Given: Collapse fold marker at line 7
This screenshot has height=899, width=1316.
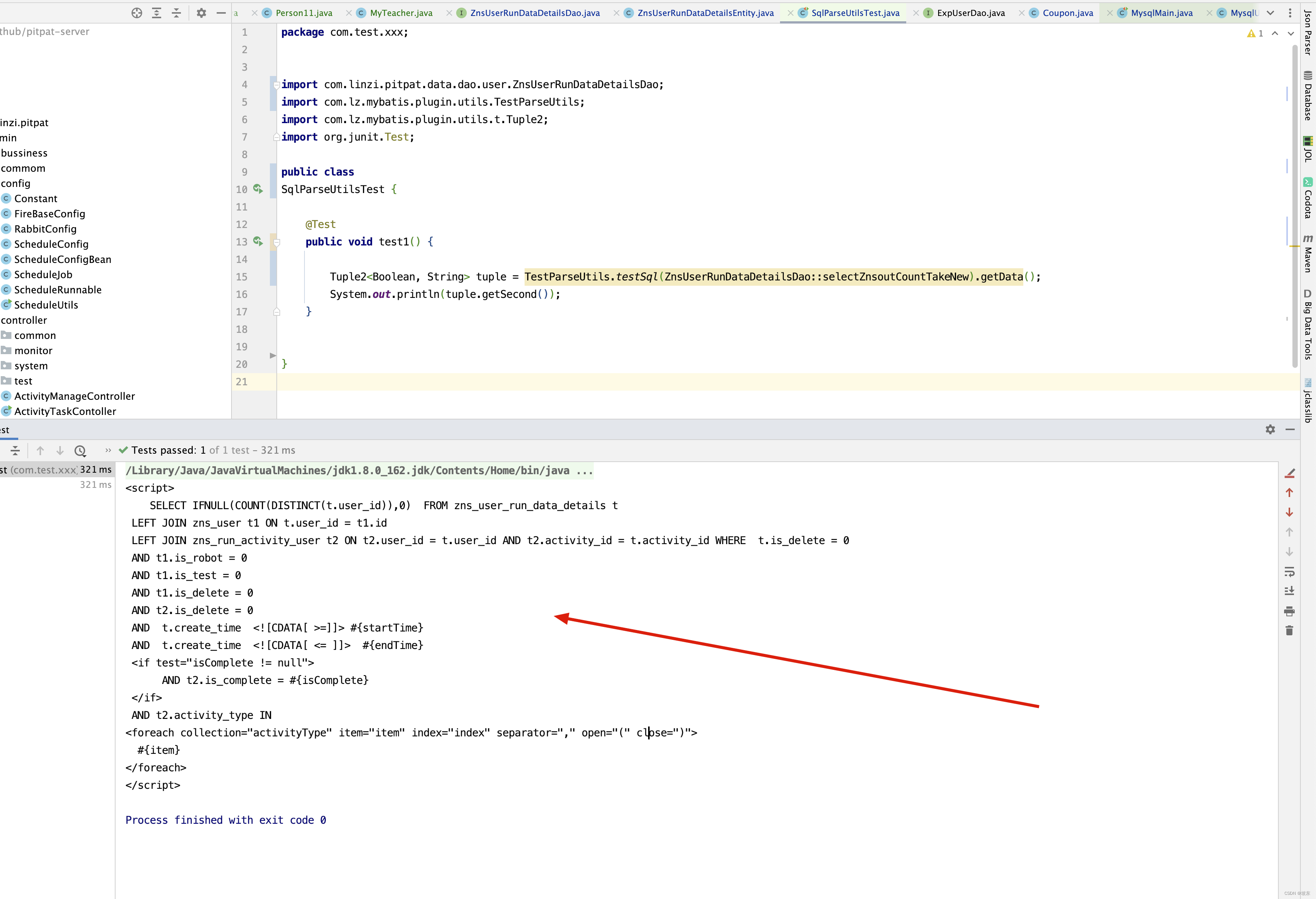Looking at the screenshot, I should [276, 136].
